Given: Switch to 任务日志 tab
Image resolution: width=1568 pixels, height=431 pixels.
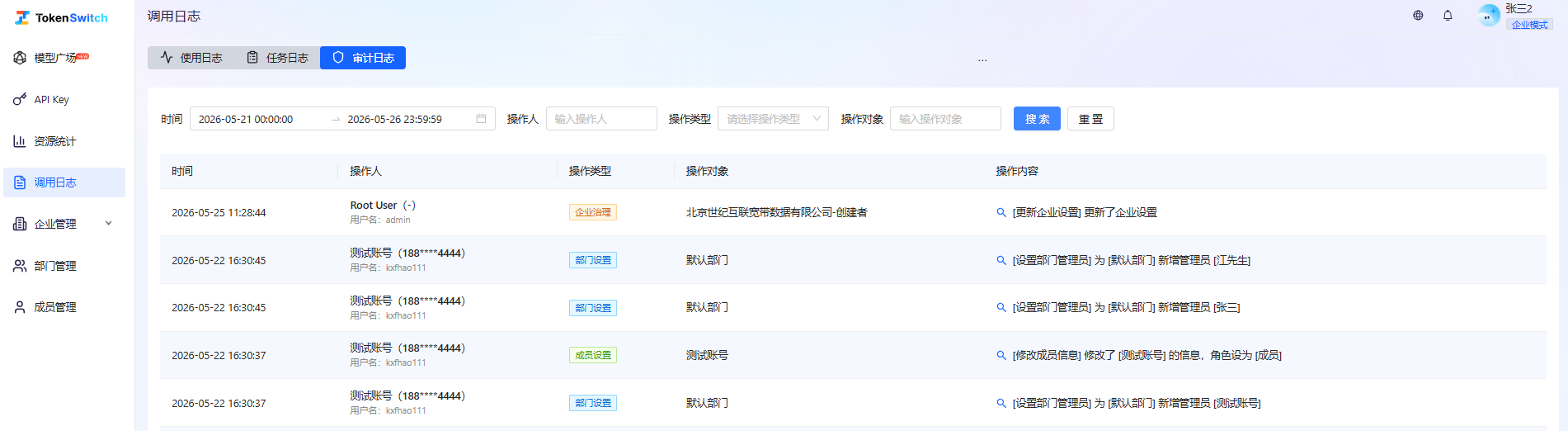Looking at the screenshot, I should [x=277, y=58].
